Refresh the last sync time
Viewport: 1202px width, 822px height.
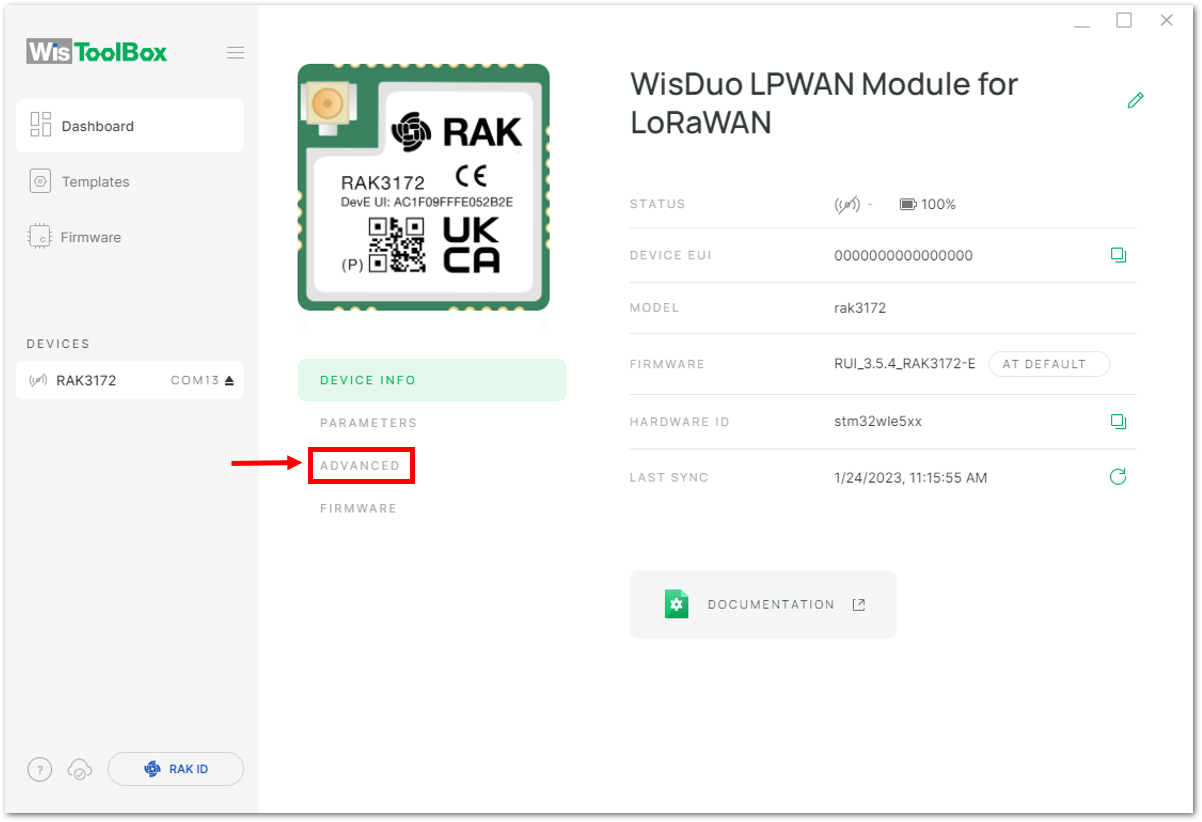(1118, 477)
